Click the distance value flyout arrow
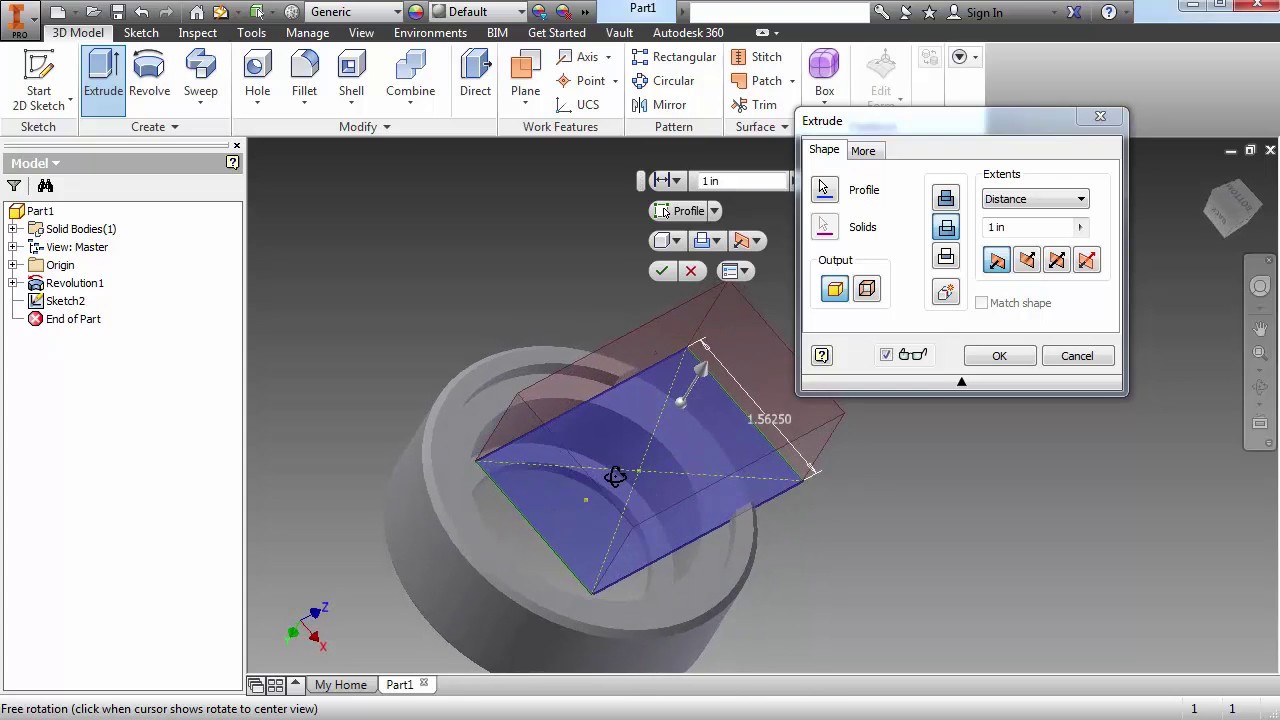Image resolution: width=1280 pixels, height=720 pixels. coord(1080,227)
